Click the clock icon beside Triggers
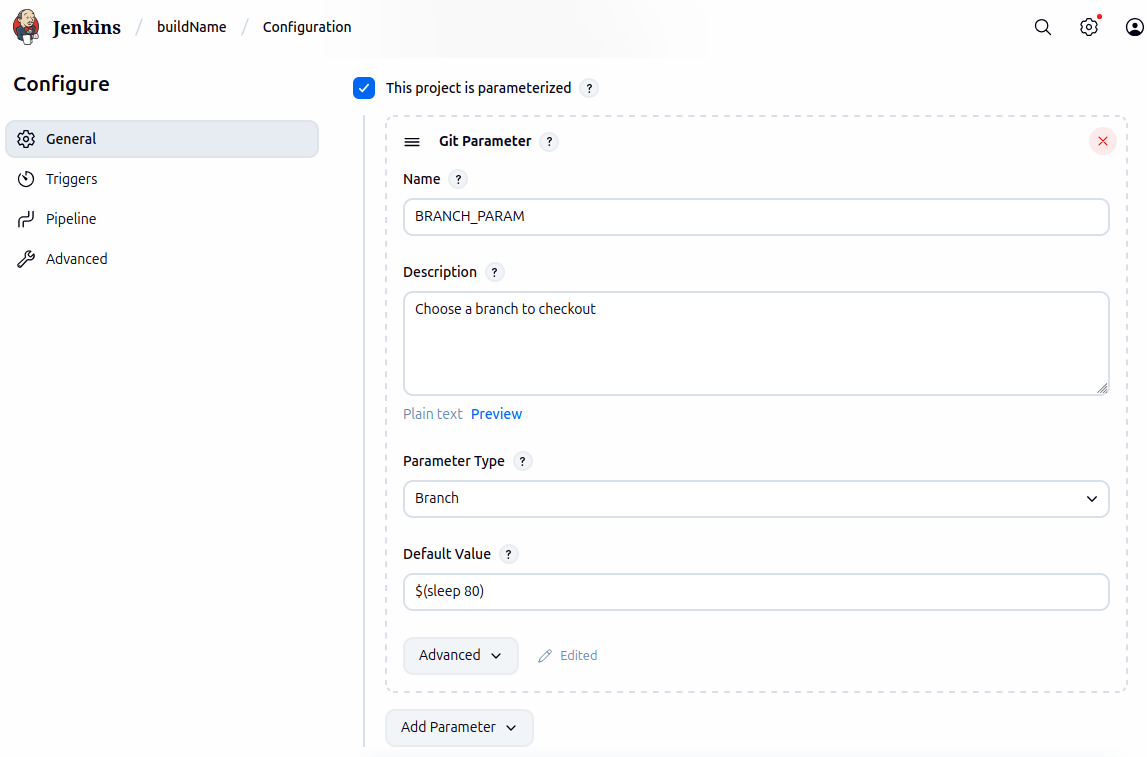 coord(26,179)
